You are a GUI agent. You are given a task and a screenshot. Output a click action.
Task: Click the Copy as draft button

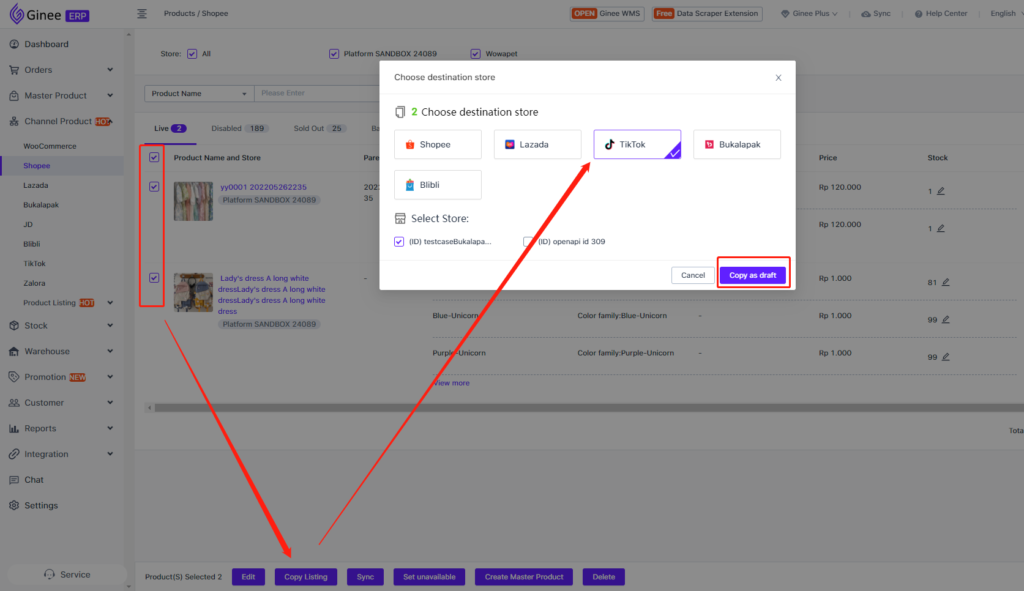(753, 275)
